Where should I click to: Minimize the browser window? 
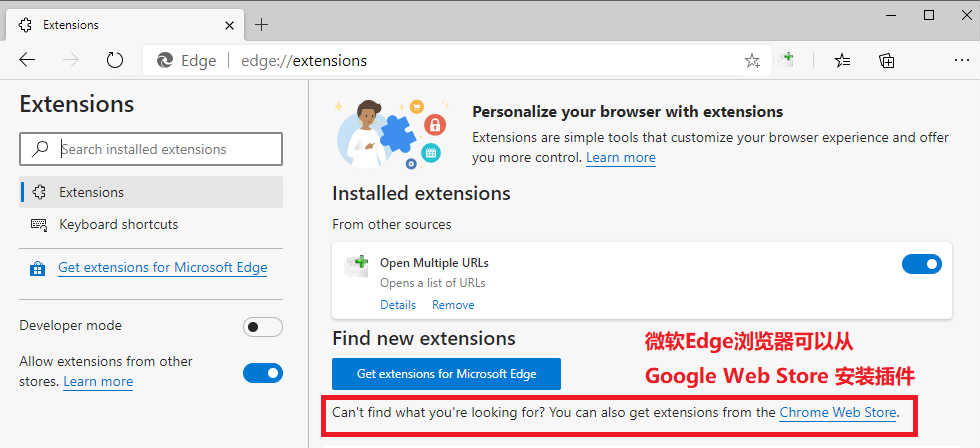(891, 16)
